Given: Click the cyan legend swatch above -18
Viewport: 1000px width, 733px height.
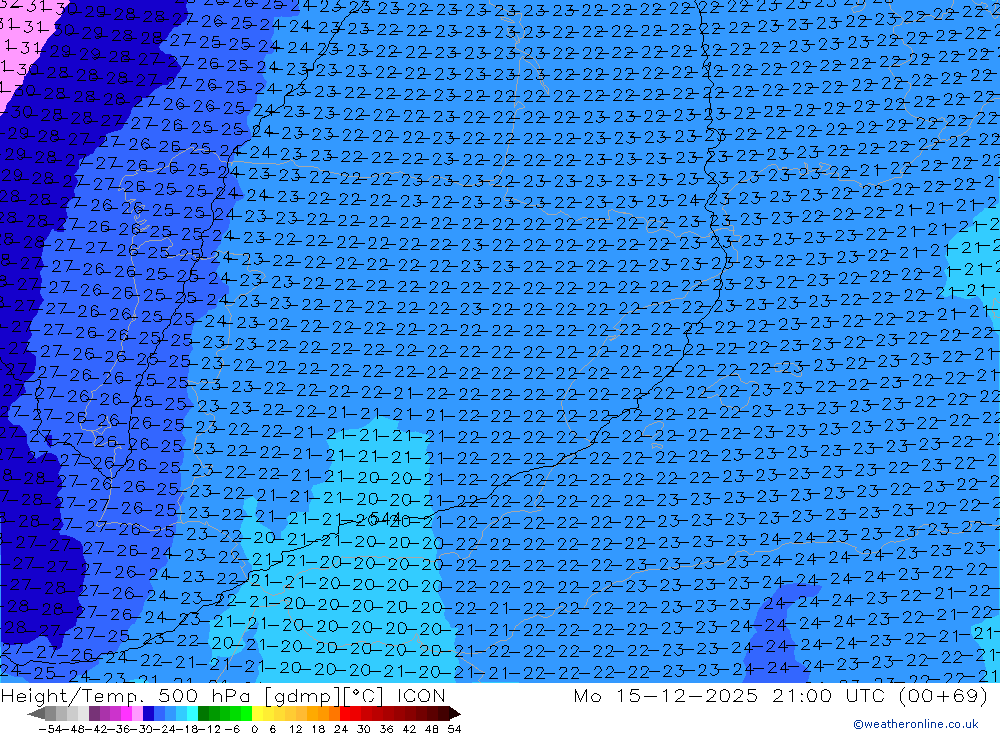Looking at the screenshot, I should pos(192,714).
